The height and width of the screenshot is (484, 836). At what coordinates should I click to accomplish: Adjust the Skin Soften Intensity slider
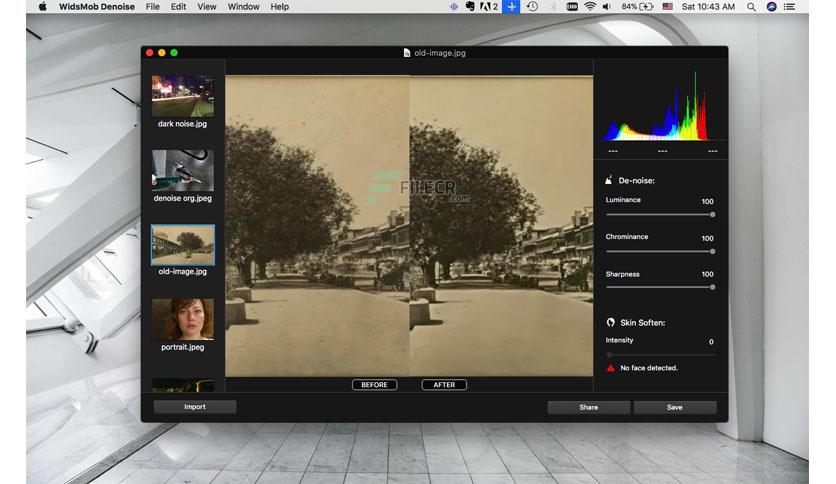[x=661, y=354]
